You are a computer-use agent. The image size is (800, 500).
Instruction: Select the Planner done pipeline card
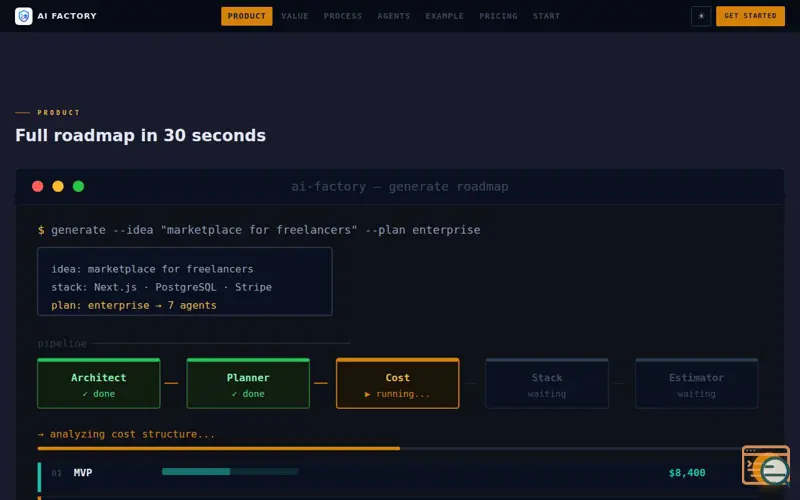[248, 383]
